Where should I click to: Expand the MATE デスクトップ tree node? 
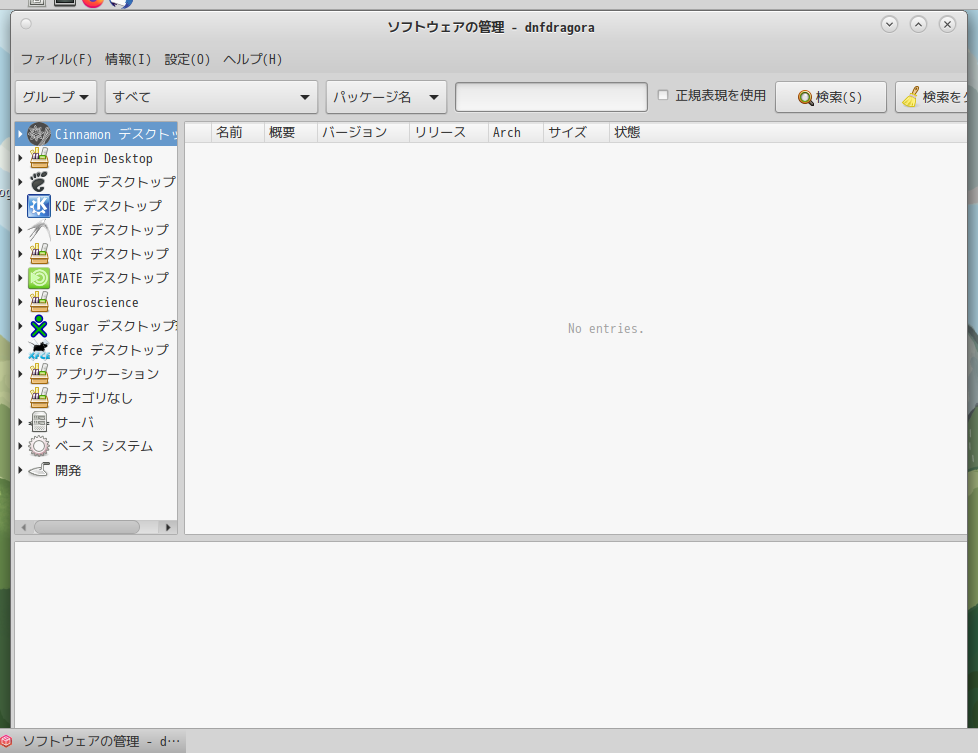[21, 278]
